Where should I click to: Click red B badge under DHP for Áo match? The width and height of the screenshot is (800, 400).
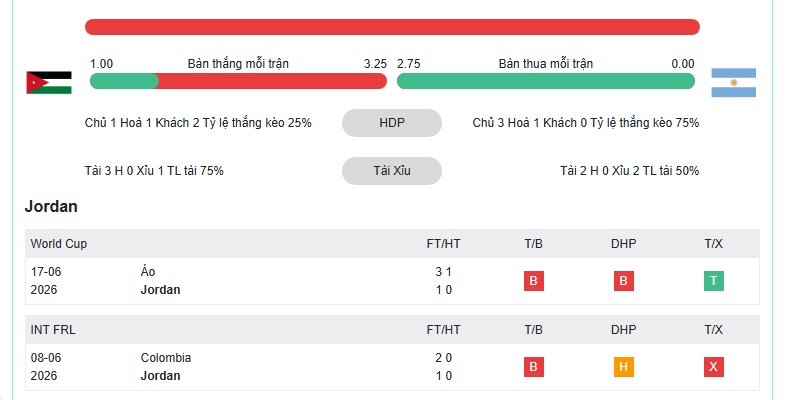(623, 281)
